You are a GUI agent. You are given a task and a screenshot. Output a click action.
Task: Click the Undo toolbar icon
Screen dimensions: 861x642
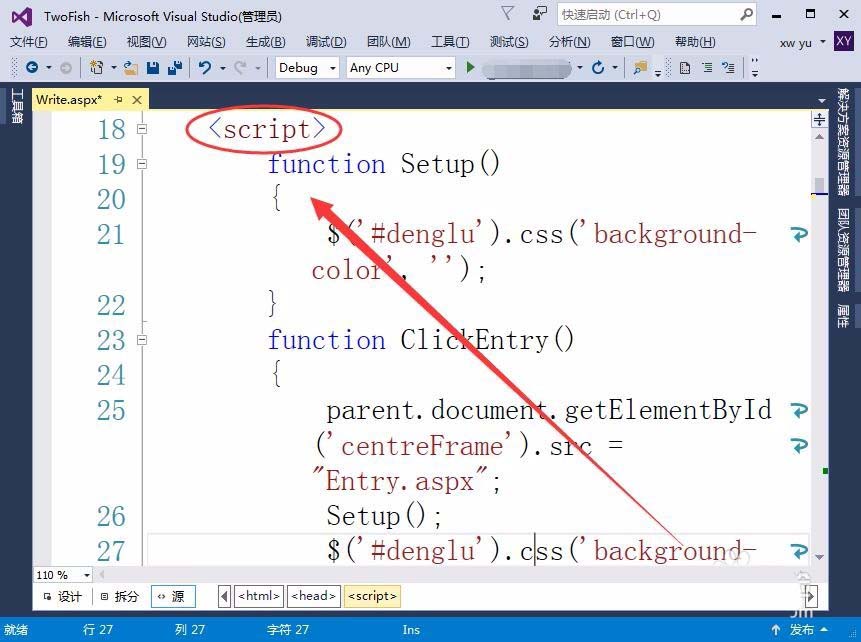204,68
